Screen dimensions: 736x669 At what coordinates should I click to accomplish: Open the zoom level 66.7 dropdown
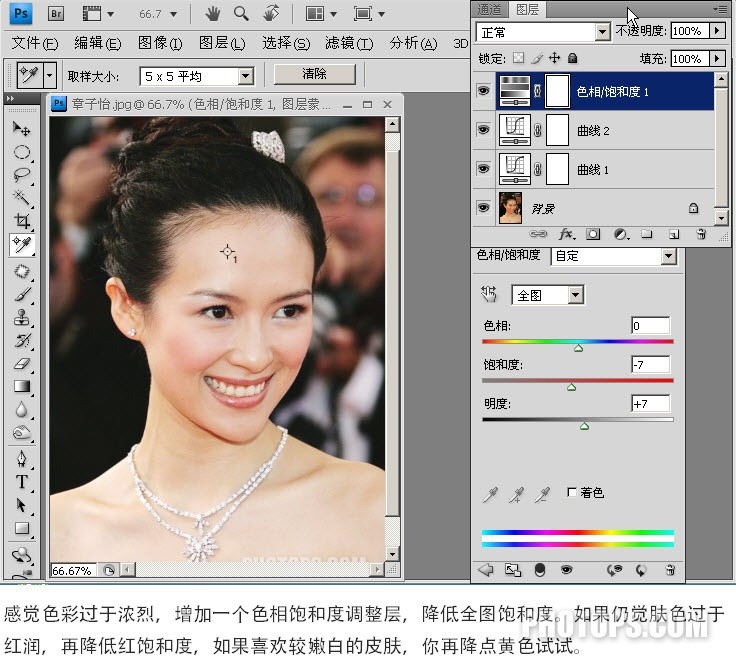click(173, 14)
